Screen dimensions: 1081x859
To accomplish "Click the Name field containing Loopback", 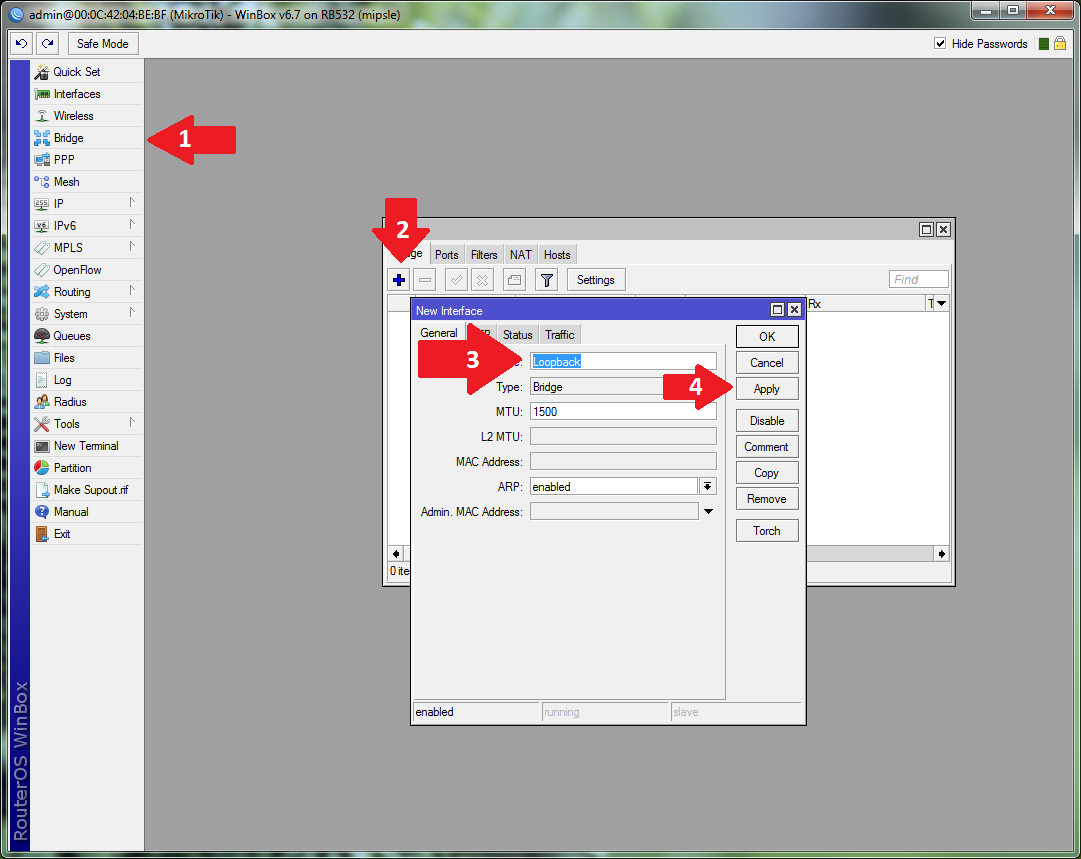I will [x=623, y=361].
